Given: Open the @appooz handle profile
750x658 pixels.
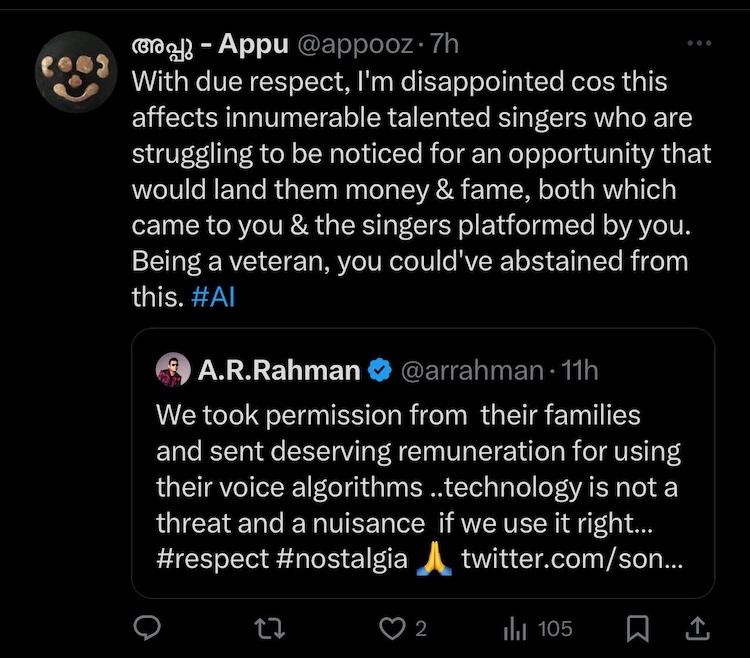Looking at the screenshot, I should (350, 45).
